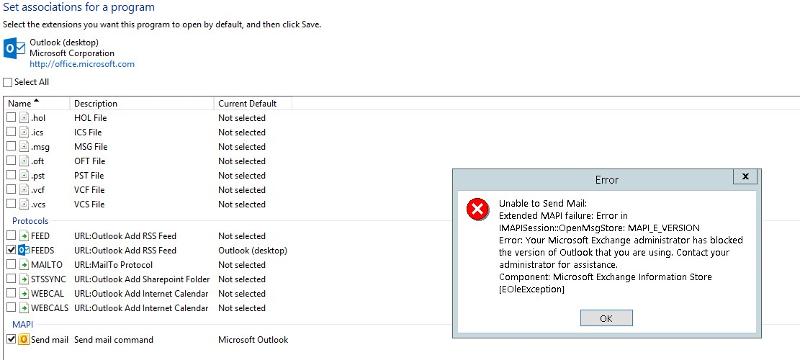Enable the Select All checkbox
This screenshot has height=360, width=800.
click(x=8, y=83)
